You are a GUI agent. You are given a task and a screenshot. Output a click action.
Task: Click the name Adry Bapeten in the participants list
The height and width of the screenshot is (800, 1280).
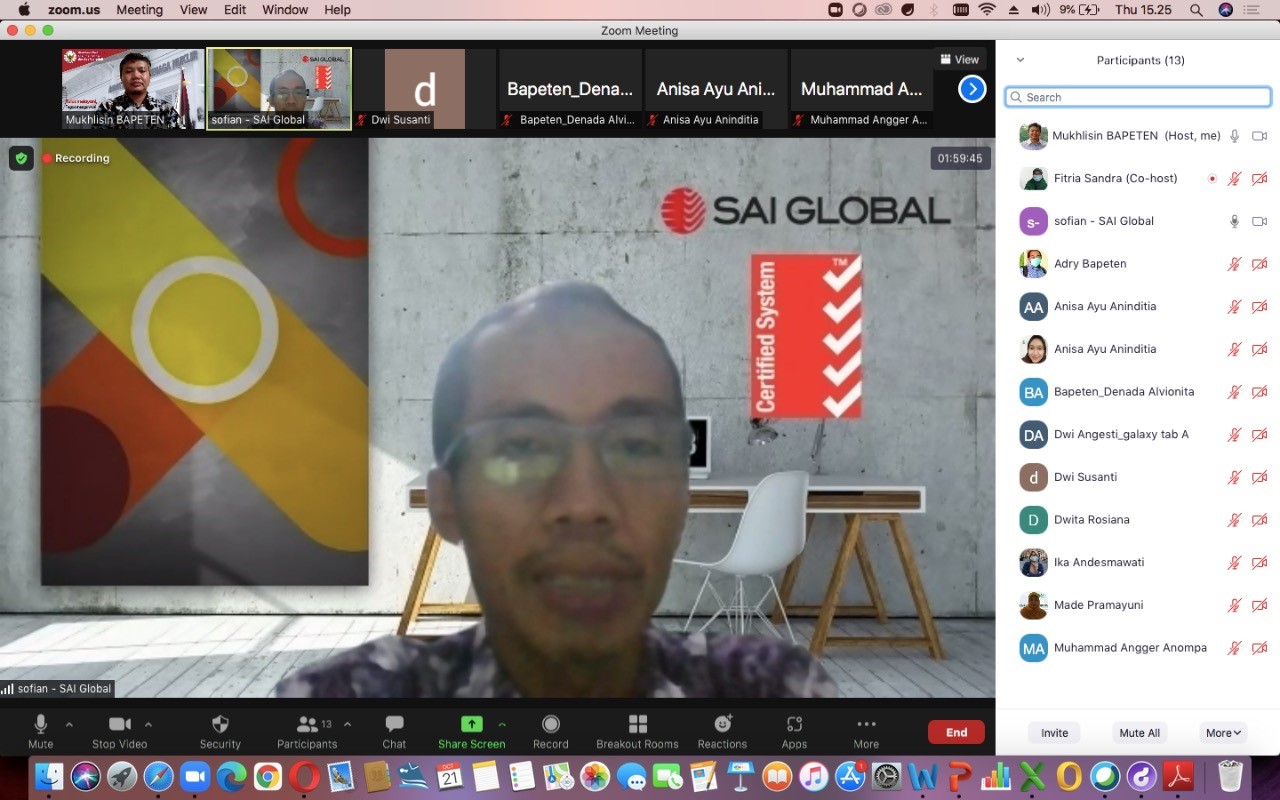(x=1090, y=264)
